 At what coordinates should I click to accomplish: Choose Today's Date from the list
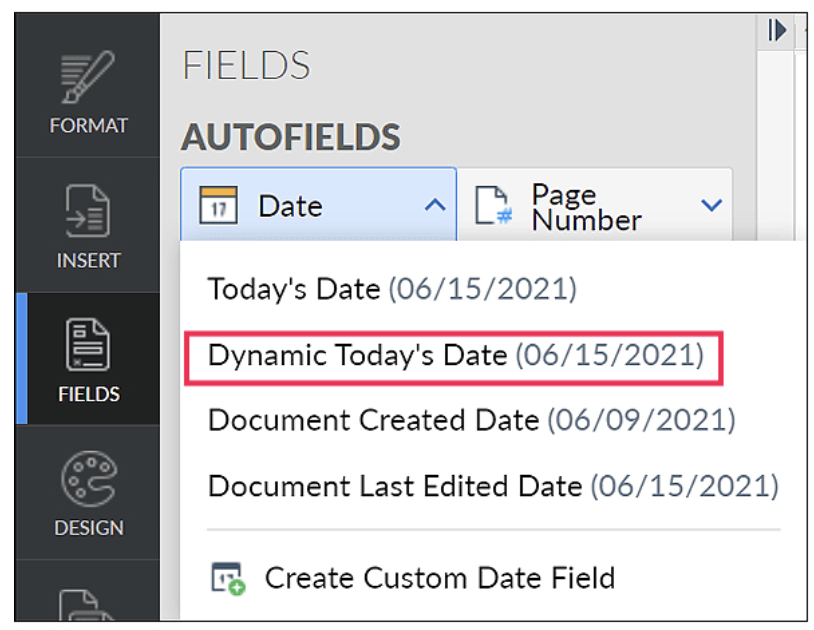pyautogui.click(x=392, y=289)
